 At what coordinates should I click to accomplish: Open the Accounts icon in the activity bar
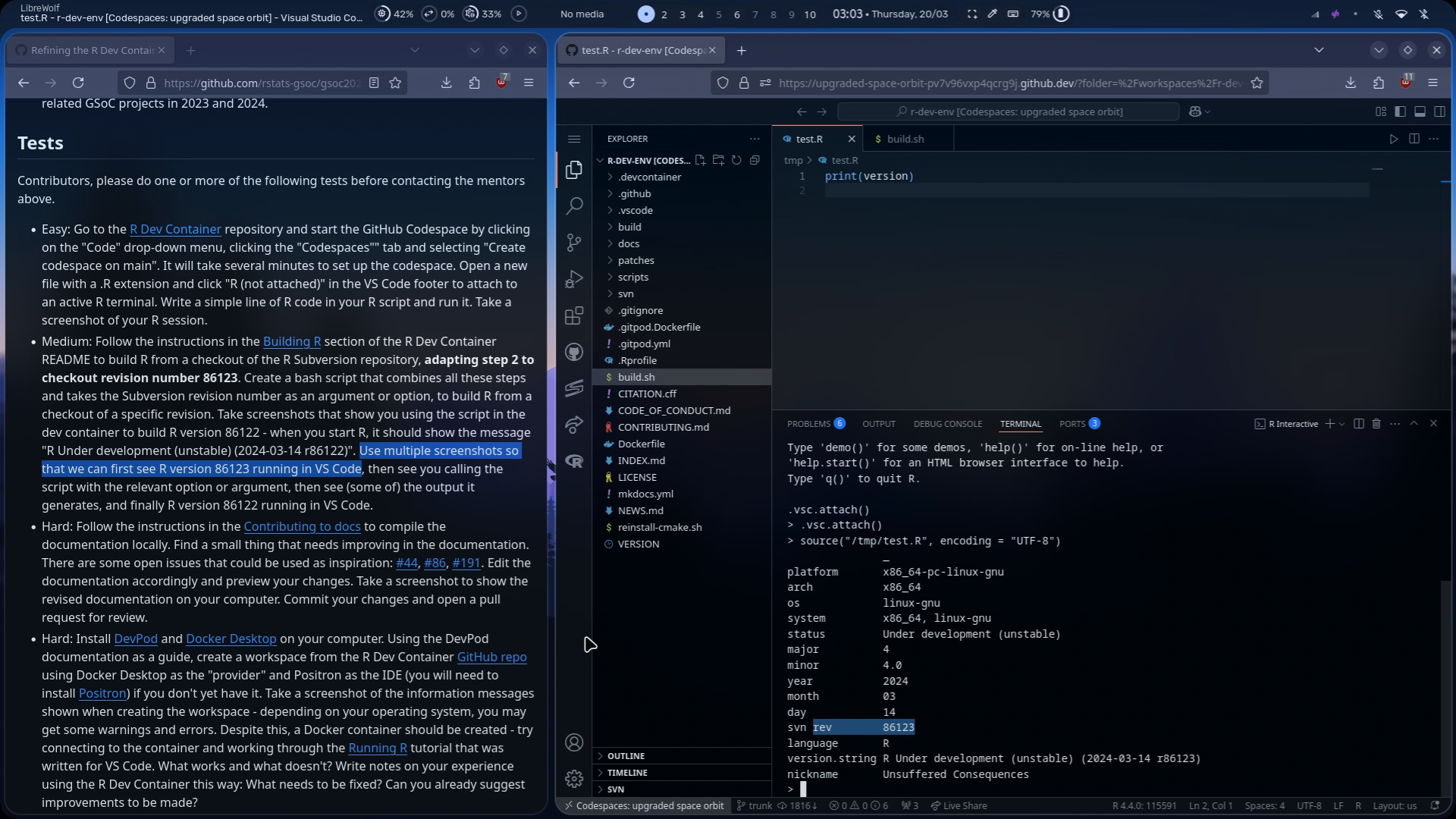(574, 742)
